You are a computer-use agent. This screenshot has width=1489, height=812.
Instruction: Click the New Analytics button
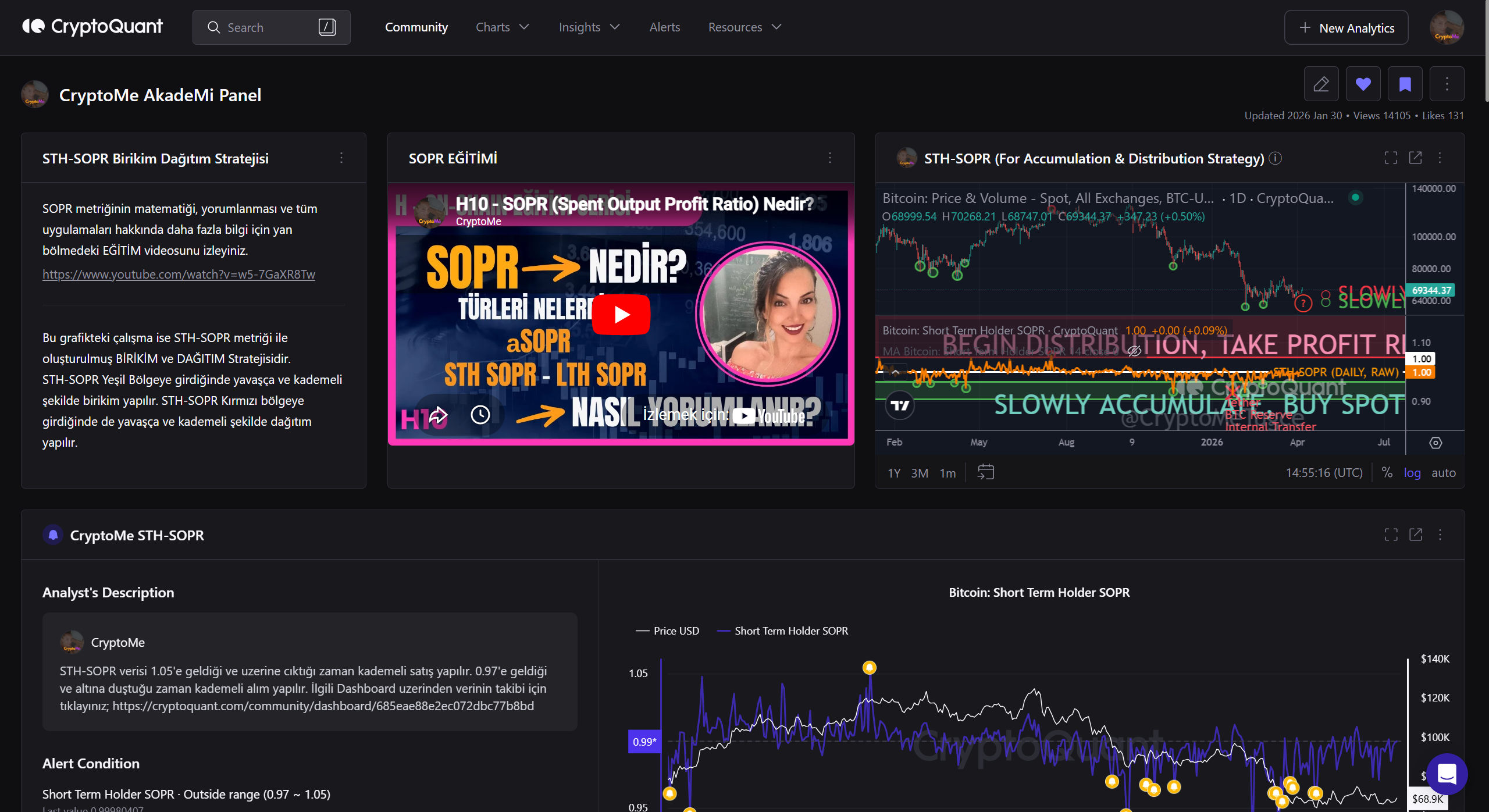1345,27
